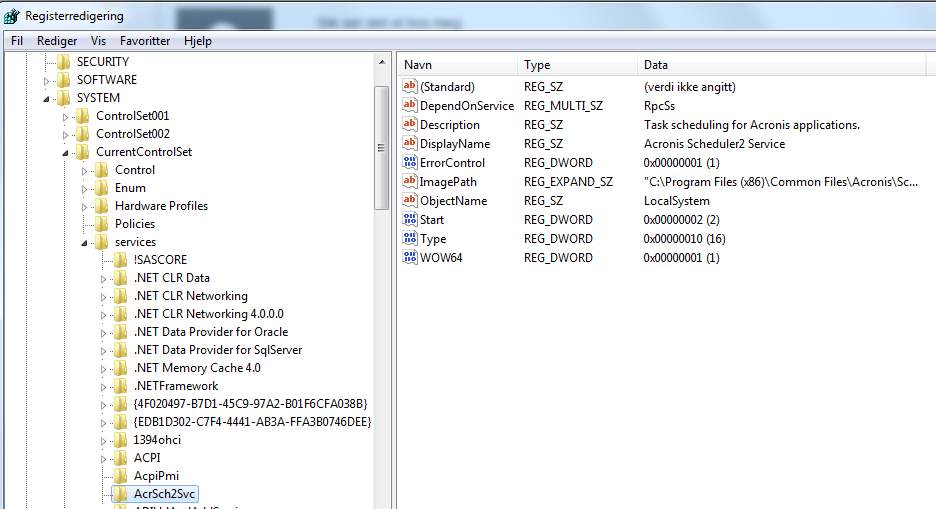Click the string icon for DisplayName value
Image resolution: width=936 pixels, height=509 pixels.
click(410, 143)
